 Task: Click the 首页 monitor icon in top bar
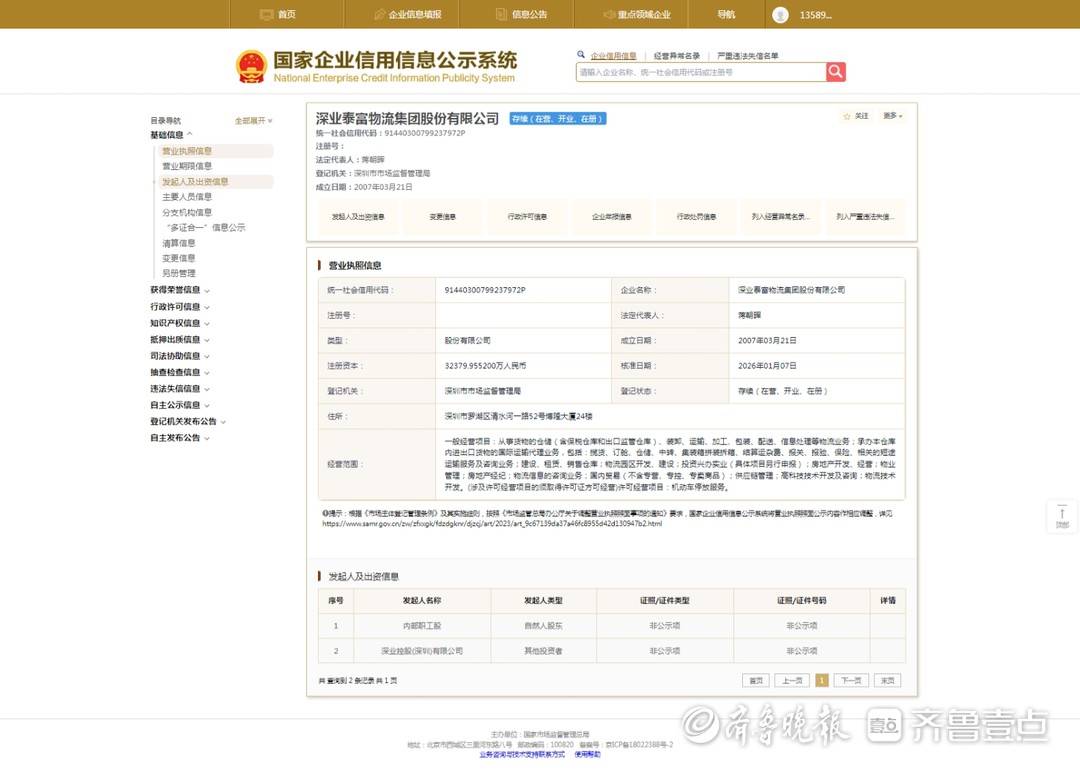267,14
